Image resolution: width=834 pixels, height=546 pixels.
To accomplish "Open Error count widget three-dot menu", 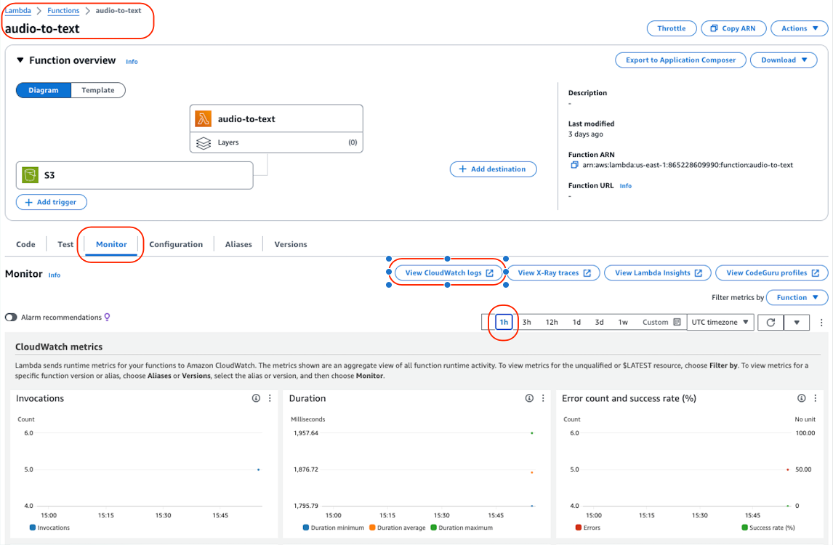I will pos(815,398).
